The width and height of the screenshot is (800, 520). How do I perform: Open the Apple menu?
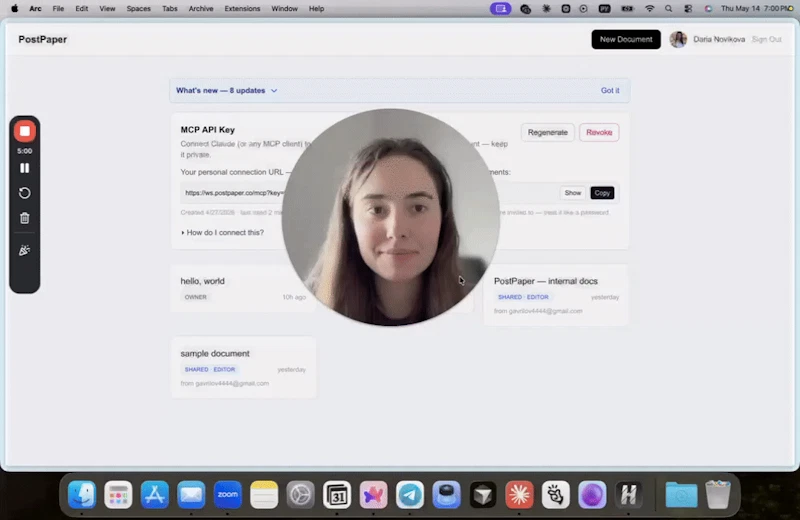coord(14,9)
